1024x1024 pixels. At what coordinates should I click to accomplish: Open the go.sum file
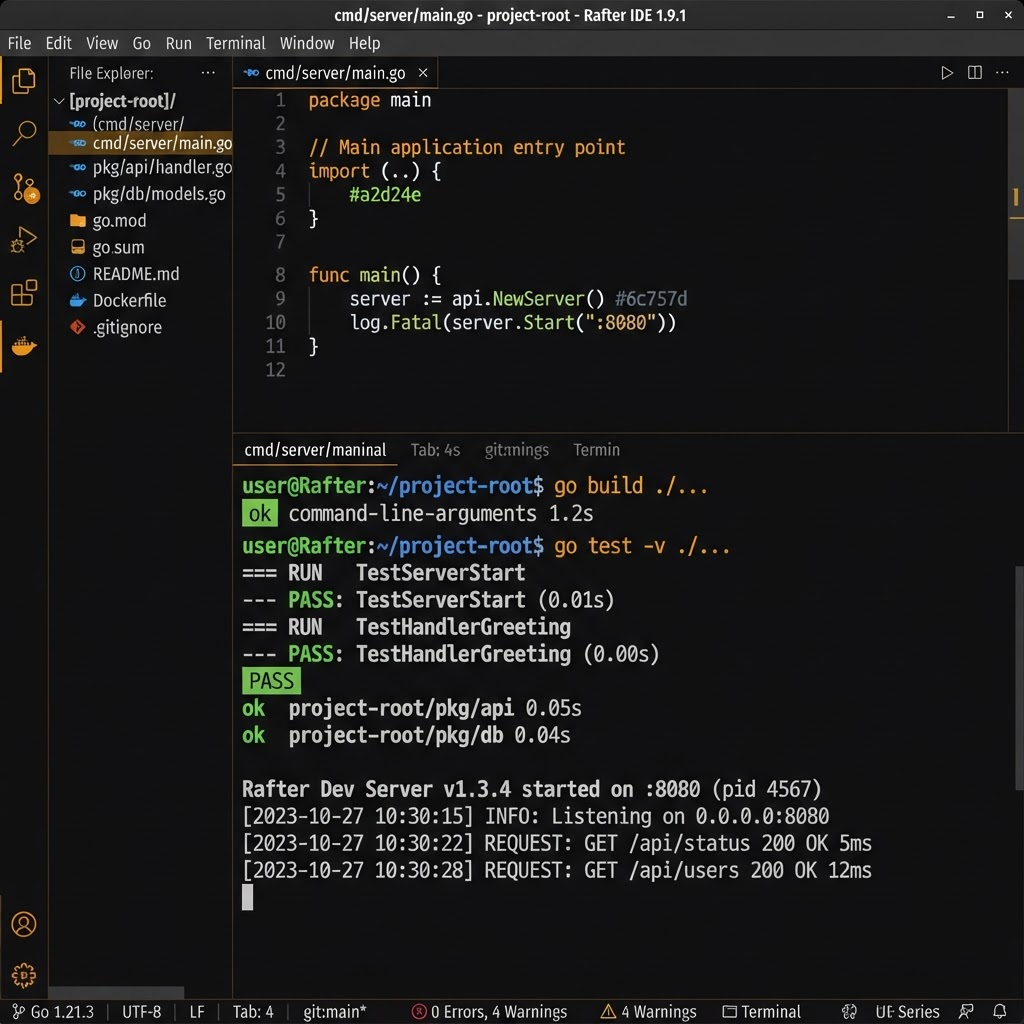point(140,248)
